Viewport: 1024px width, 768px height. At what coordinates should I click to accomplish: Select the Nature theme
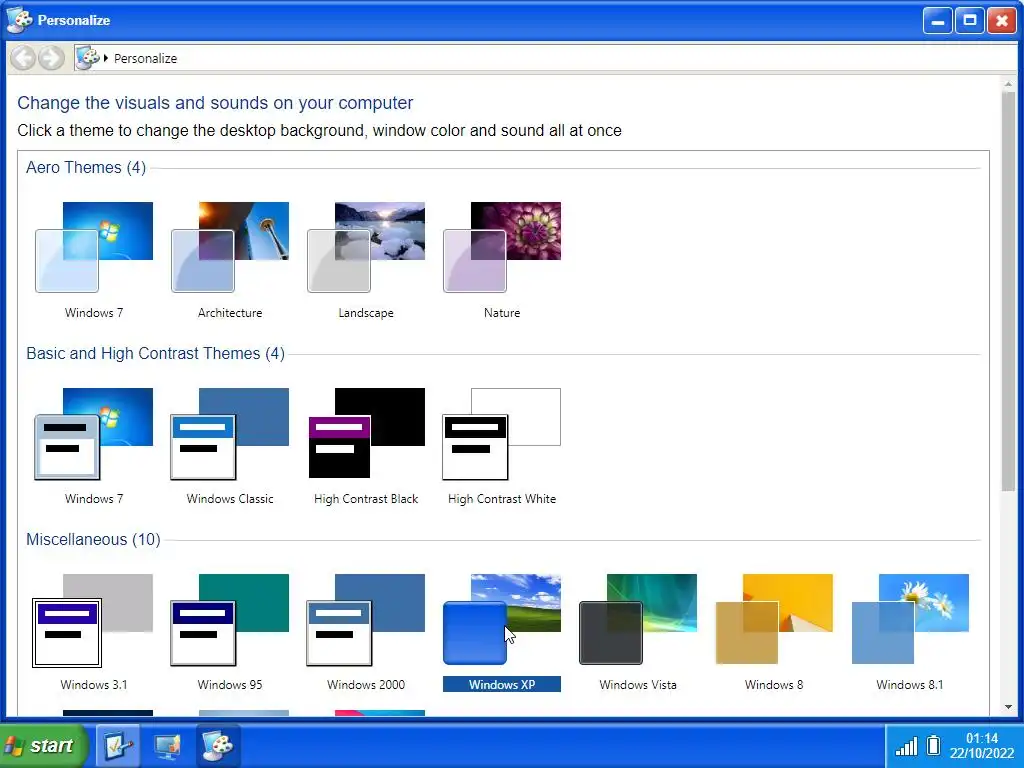502,260
